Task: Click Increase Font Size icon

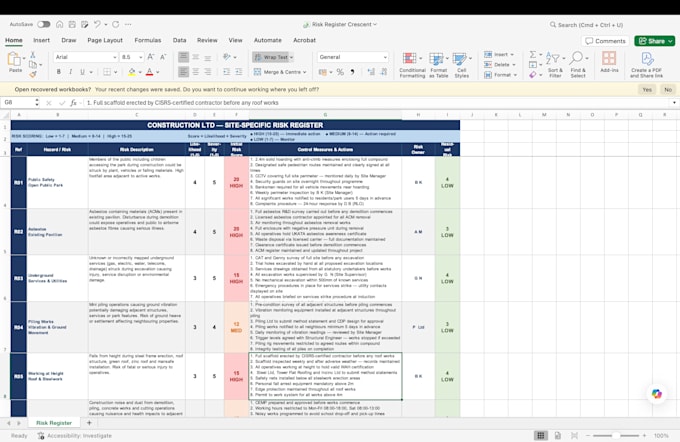Action: (x=150, y=57)
